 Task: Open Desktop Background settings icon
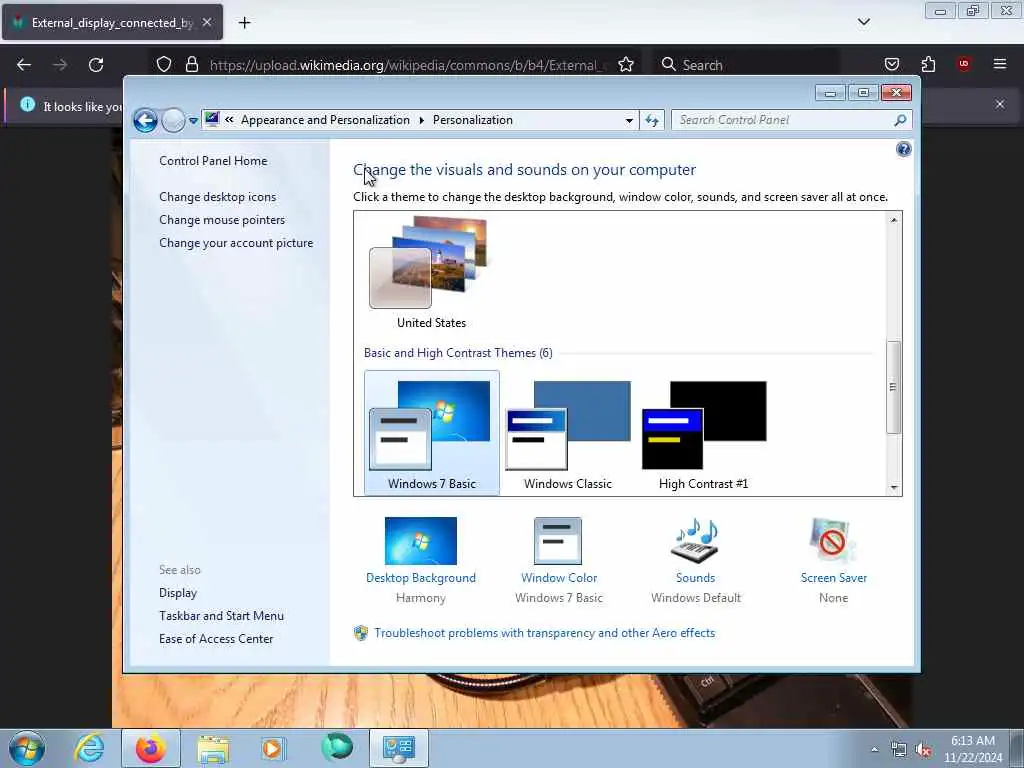421,541
